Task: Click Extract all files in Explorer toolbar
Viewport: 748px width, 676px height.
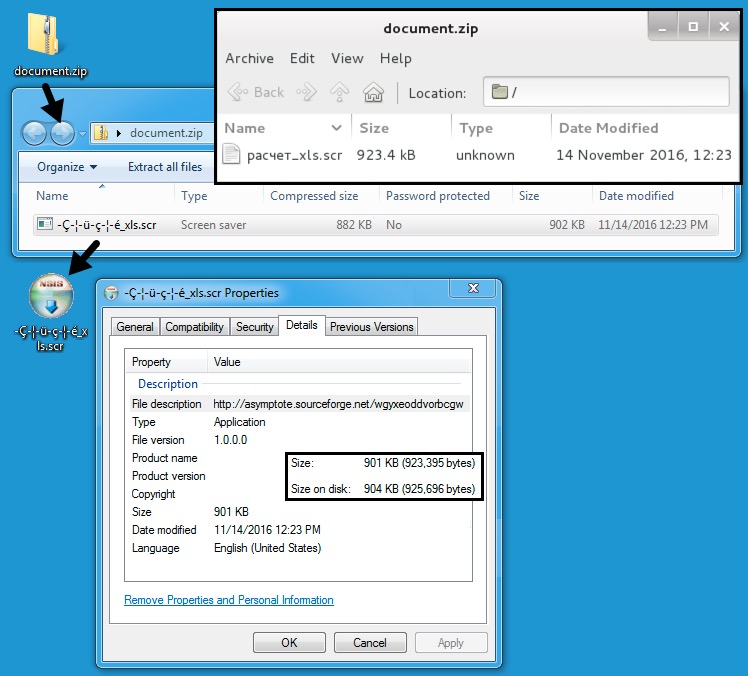Action: pyautogui.click(x=165, y=167)
